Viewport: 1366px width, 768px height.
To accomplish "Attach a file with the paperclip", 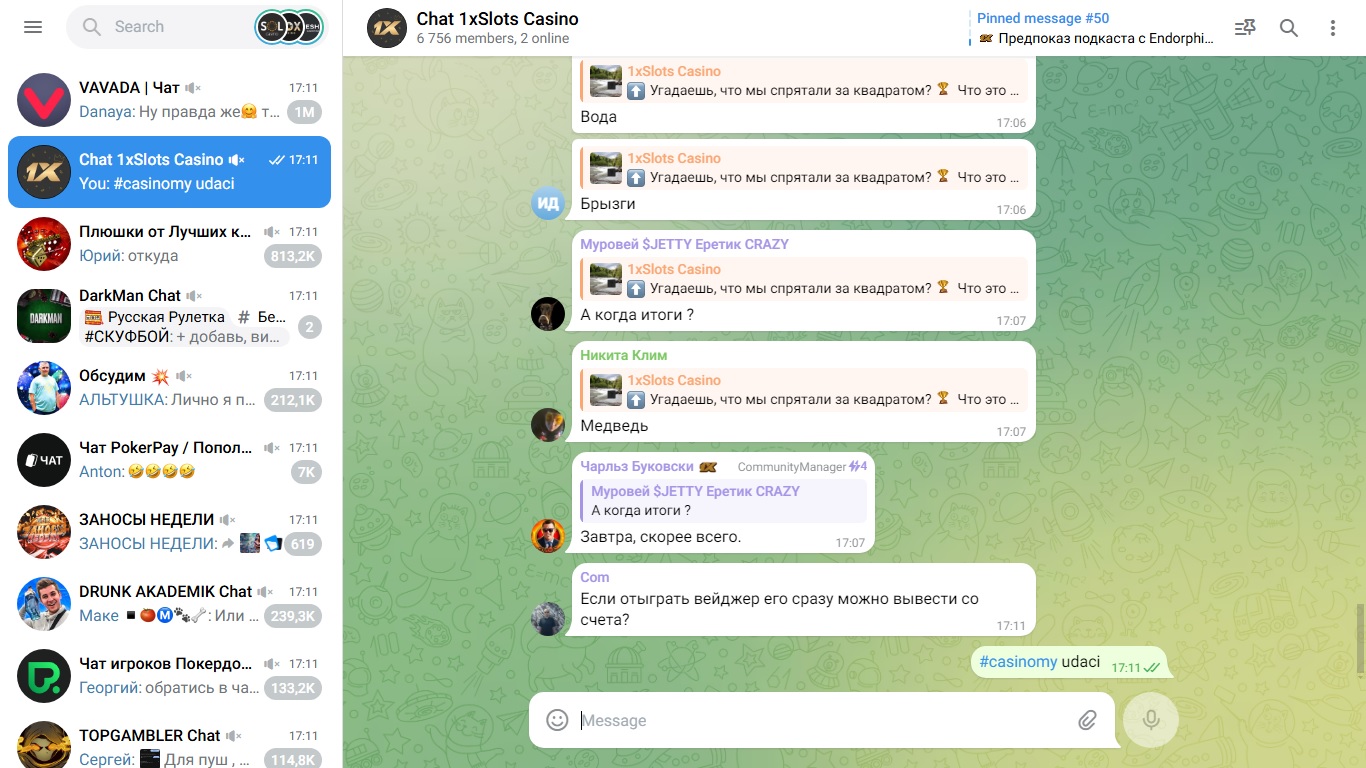I will click(x=1087, y=720).
